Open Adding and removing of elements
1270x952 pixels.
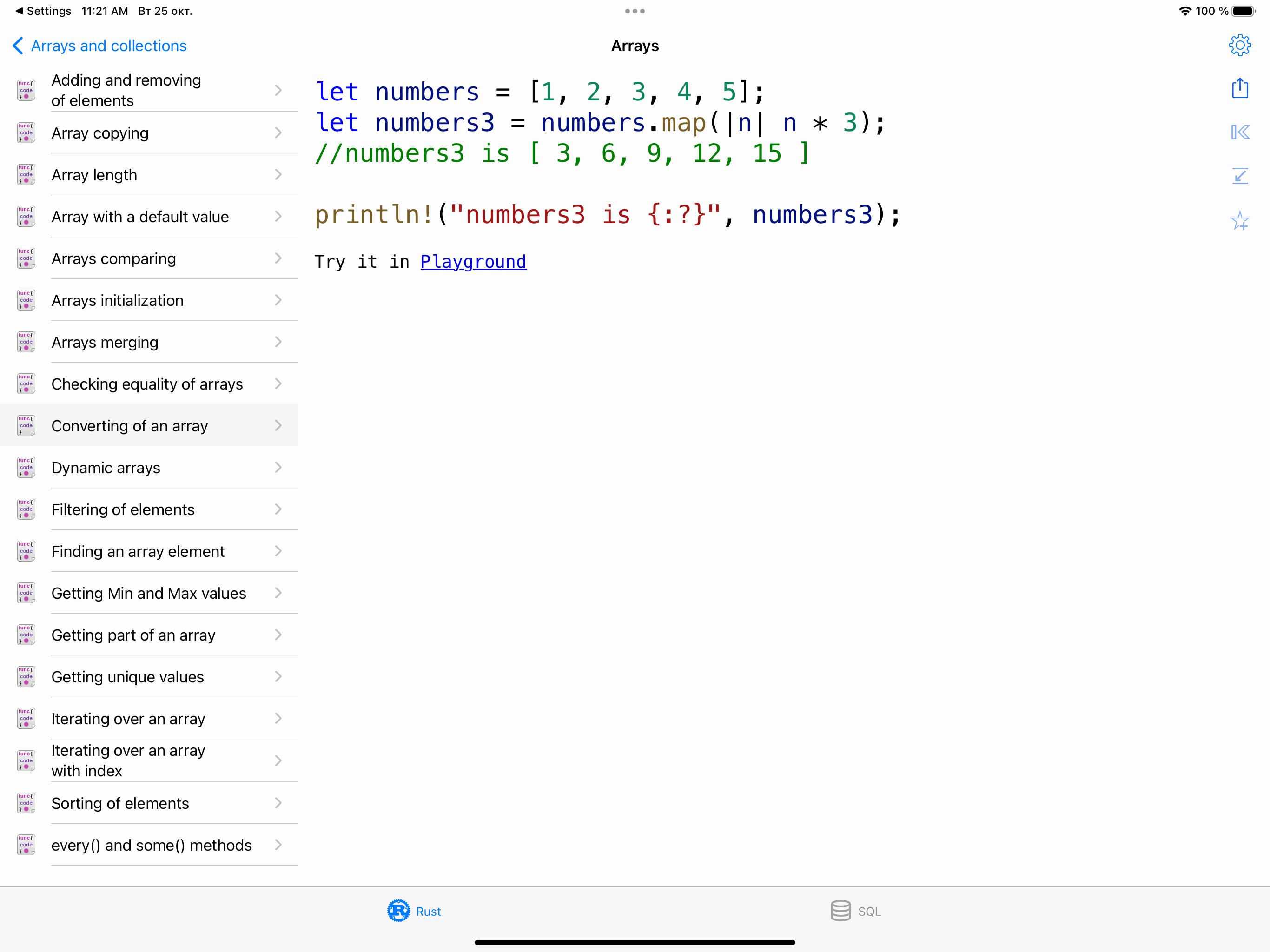(149, 90)
